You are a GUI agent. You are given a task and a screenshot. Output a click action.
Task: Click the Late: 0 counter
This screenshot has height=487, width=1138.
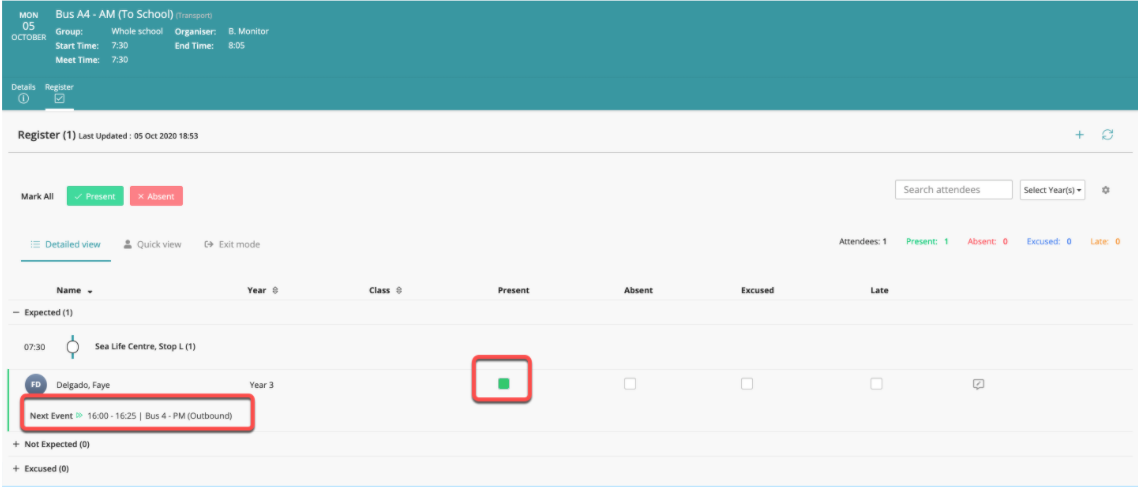click(1105, 241)
